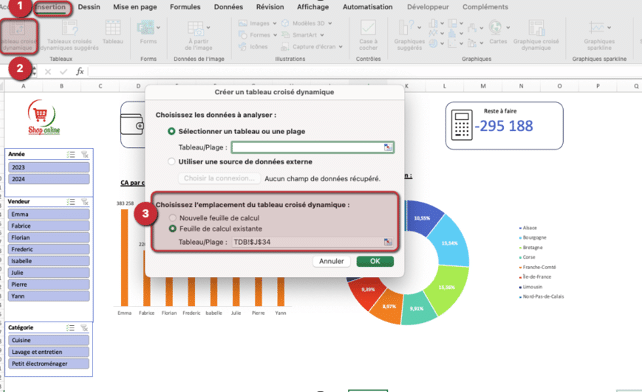Click the formula bar confirm checkmark icon
Image resolution: width=642 pixels, height=392 pixels.
click(63, 72)
